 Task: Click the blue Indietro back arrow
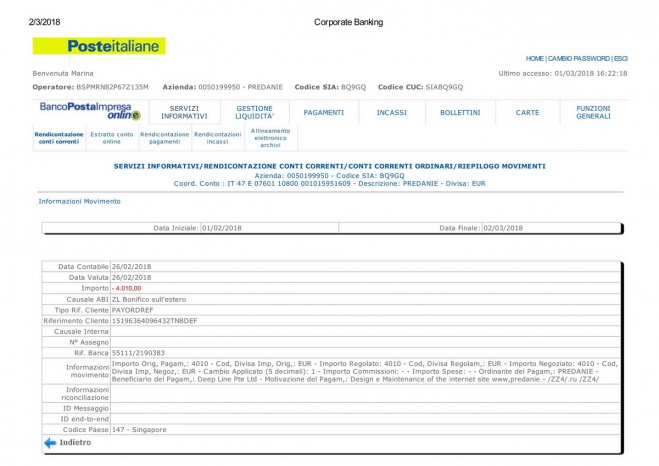click(49, 441)
